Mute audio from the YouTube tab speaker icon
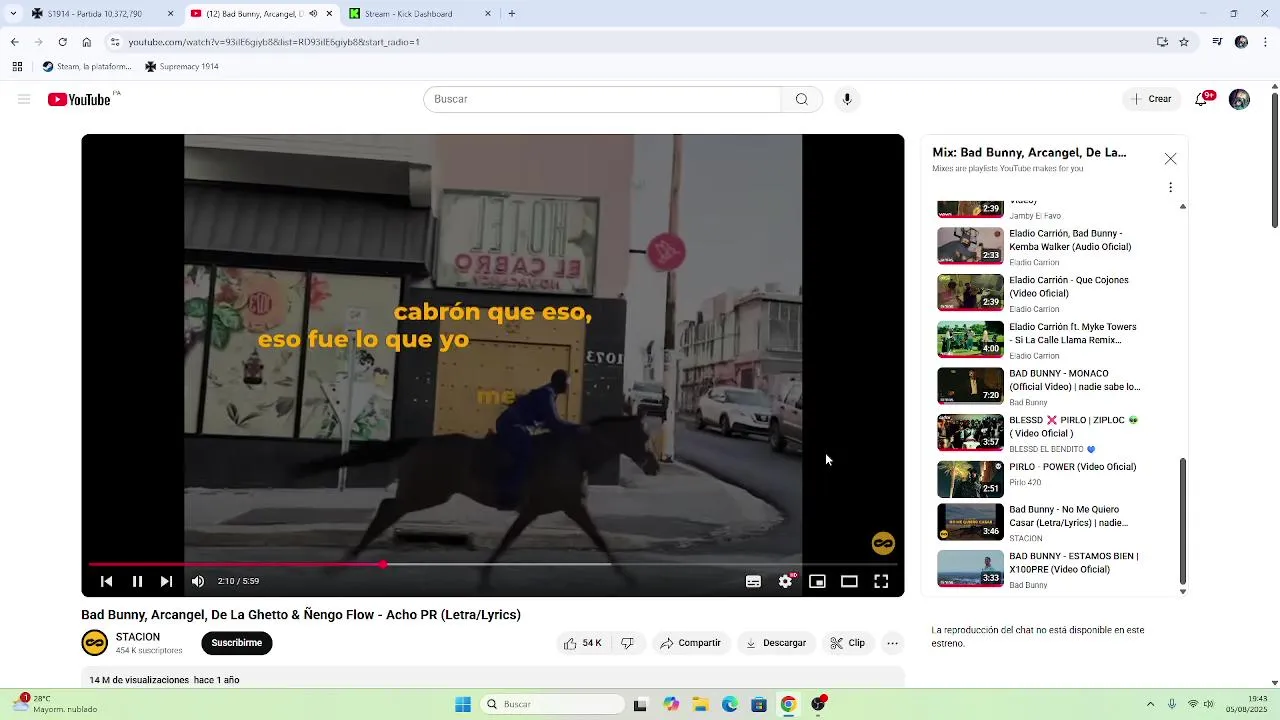 click(313, 14)
